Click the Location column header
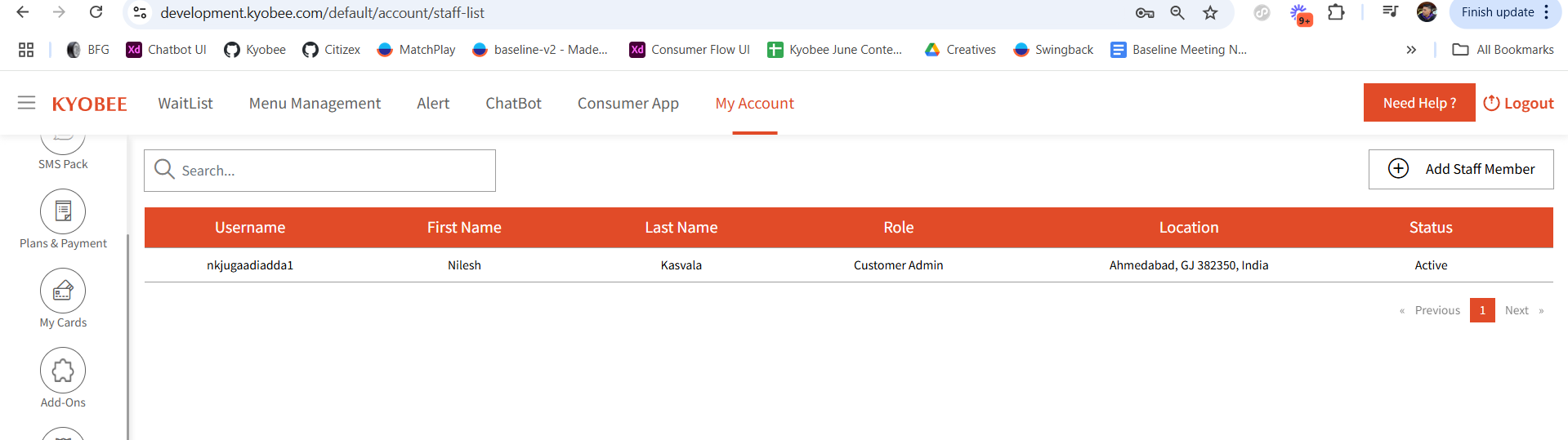Viewport: 1568px width, 440px height. [1189, 228]
